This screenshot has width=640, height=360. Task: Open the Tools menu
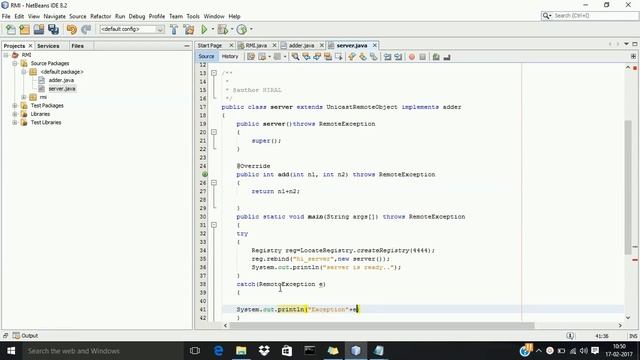coord(193,16)
